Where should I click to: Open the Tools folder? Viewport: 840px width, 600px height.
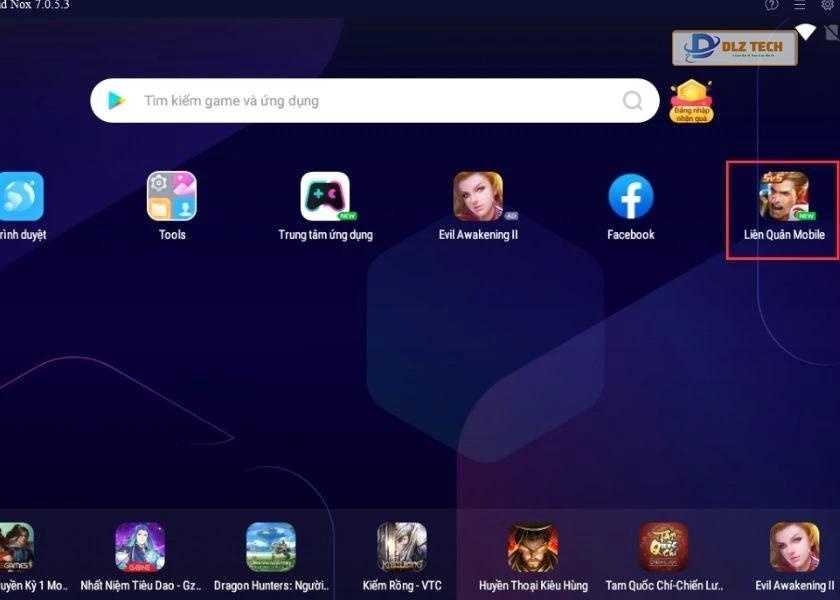(x=172, y=197)
